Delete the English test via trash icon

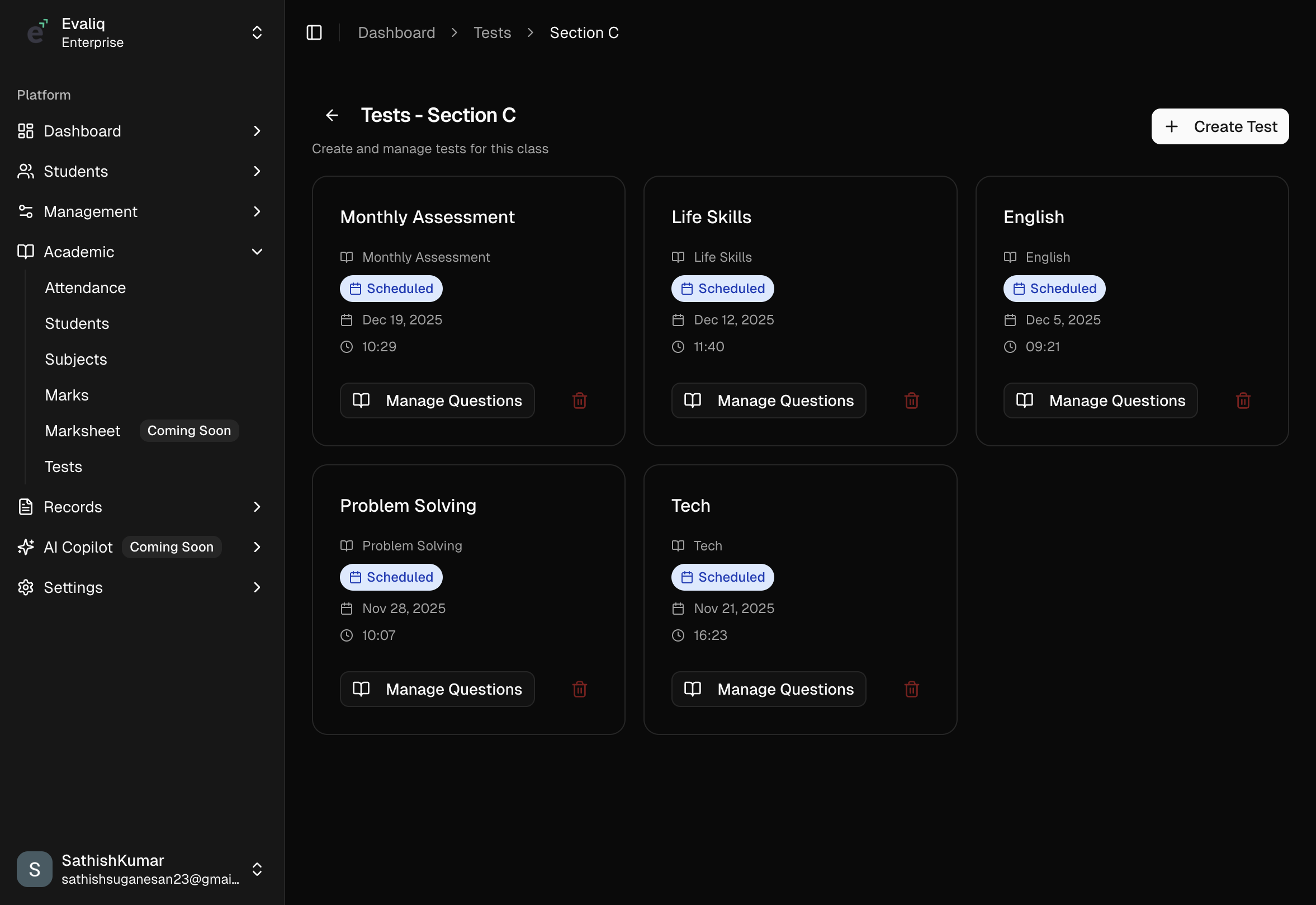1243,400
